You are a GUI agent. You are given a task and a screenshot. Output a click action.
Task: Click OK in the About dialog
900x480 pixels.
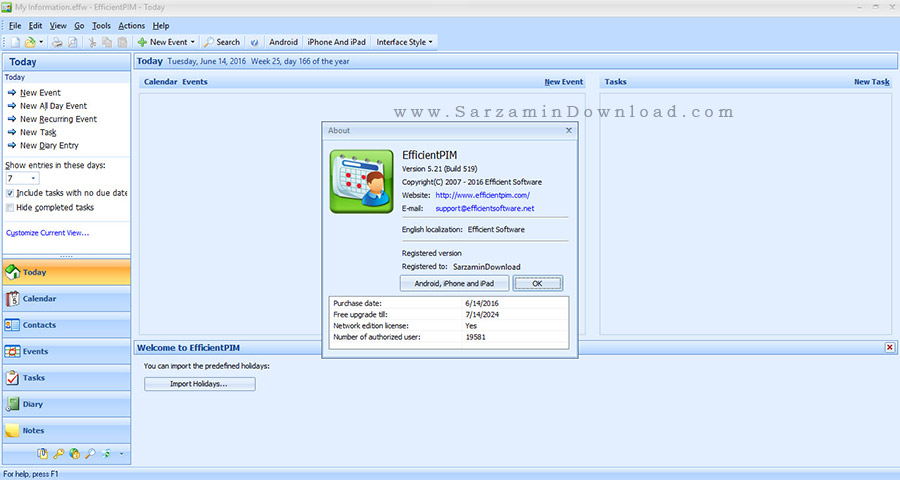point(537,284)
